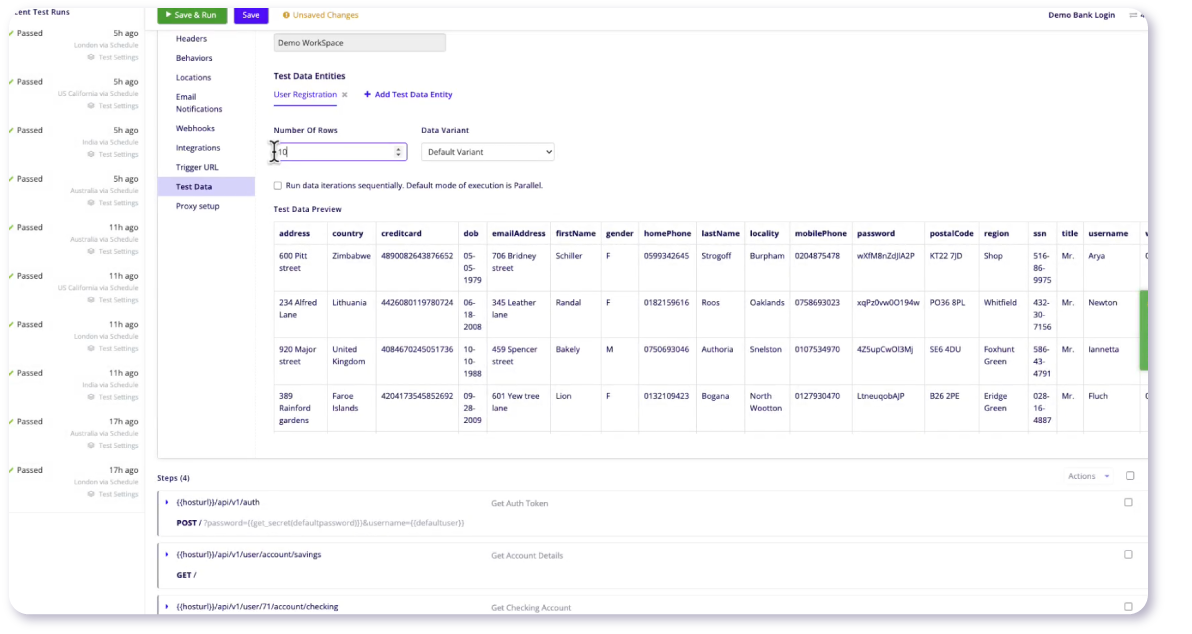Click the Add Test Data Entity link

(x=413, y=95)
